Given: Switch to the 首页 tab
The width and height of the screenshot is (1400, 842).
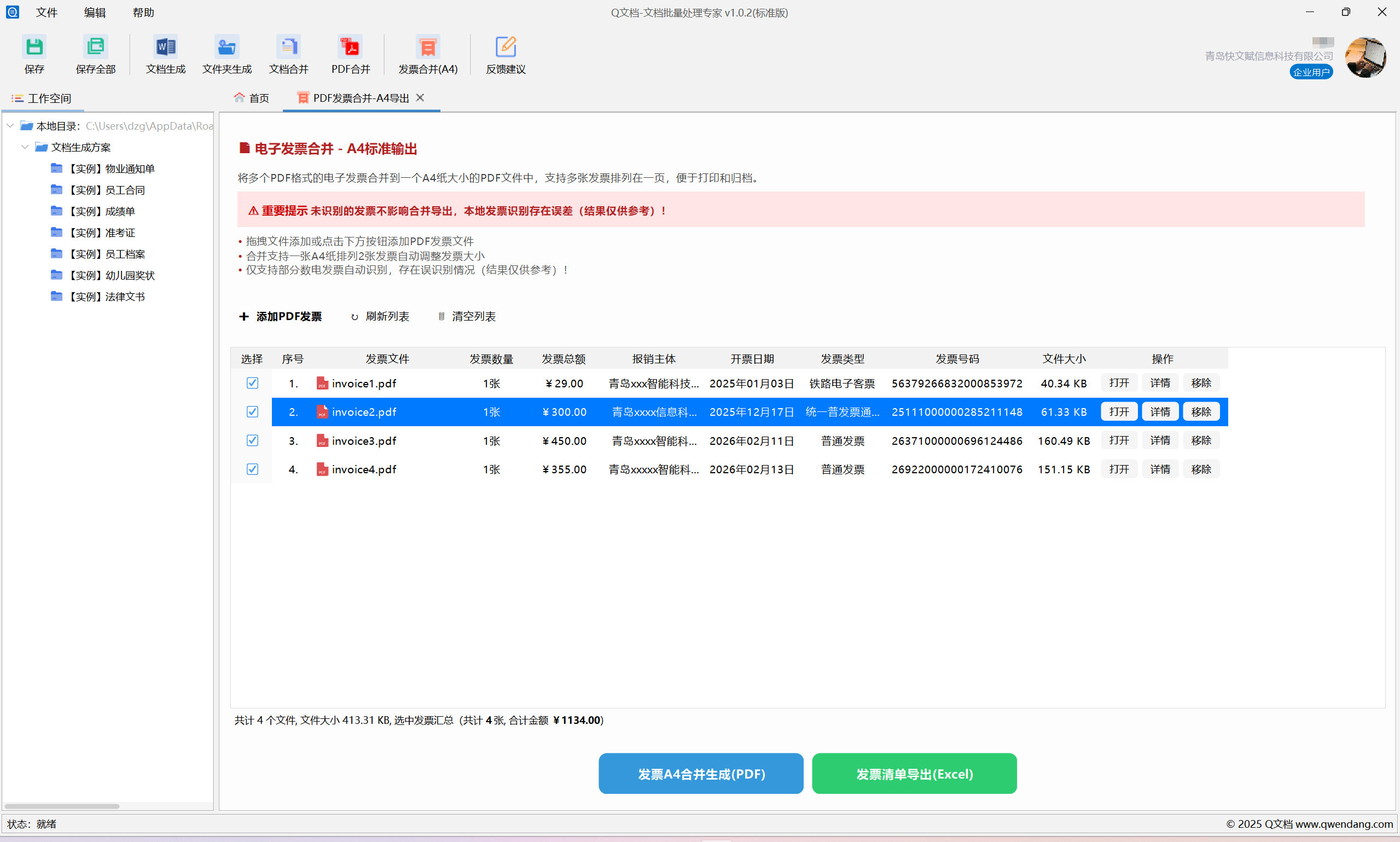Looking at the screenshot, I should coord(252,98).
